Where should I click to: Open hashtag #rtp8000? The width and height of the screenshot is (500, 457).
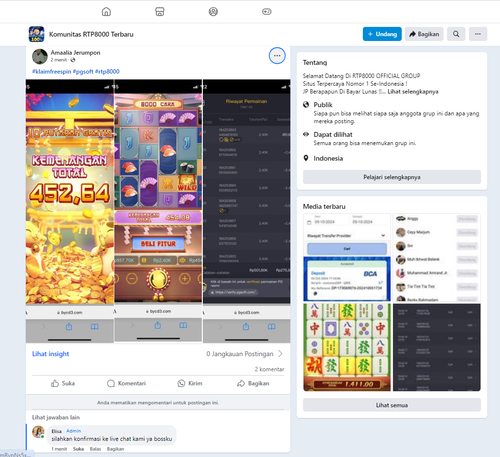(107, 71)
